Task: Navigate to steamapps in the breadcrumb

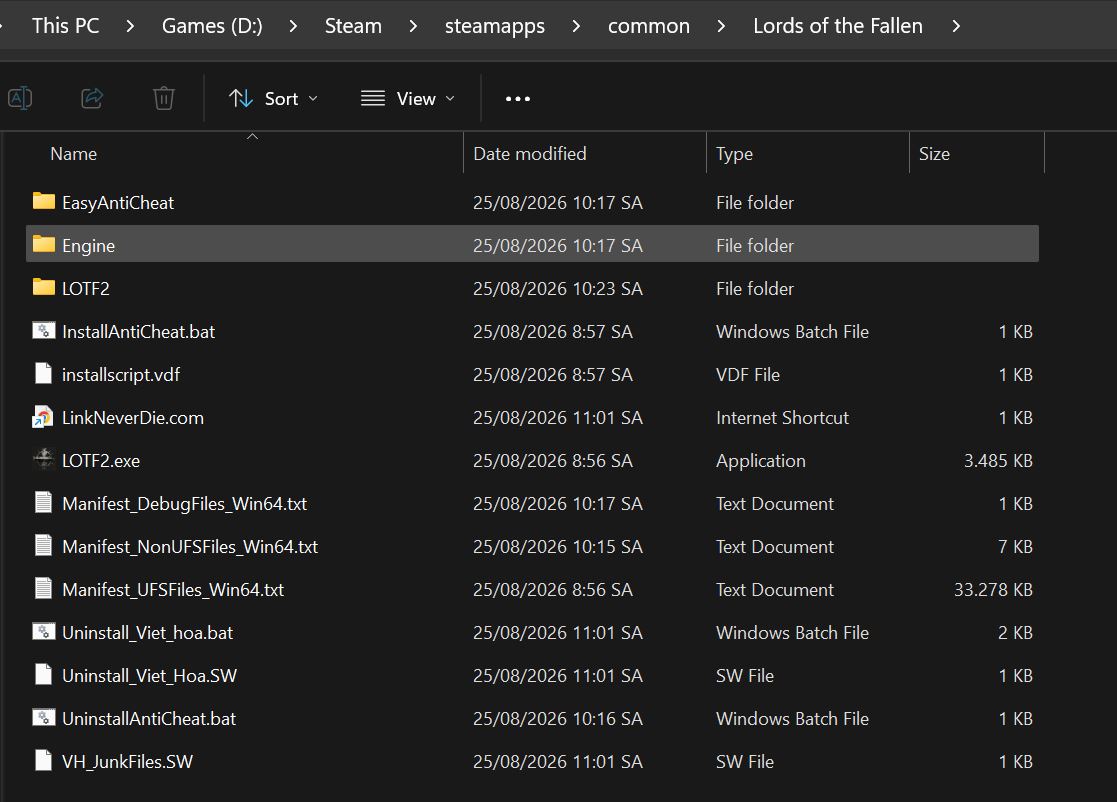Action: [495, 26]
